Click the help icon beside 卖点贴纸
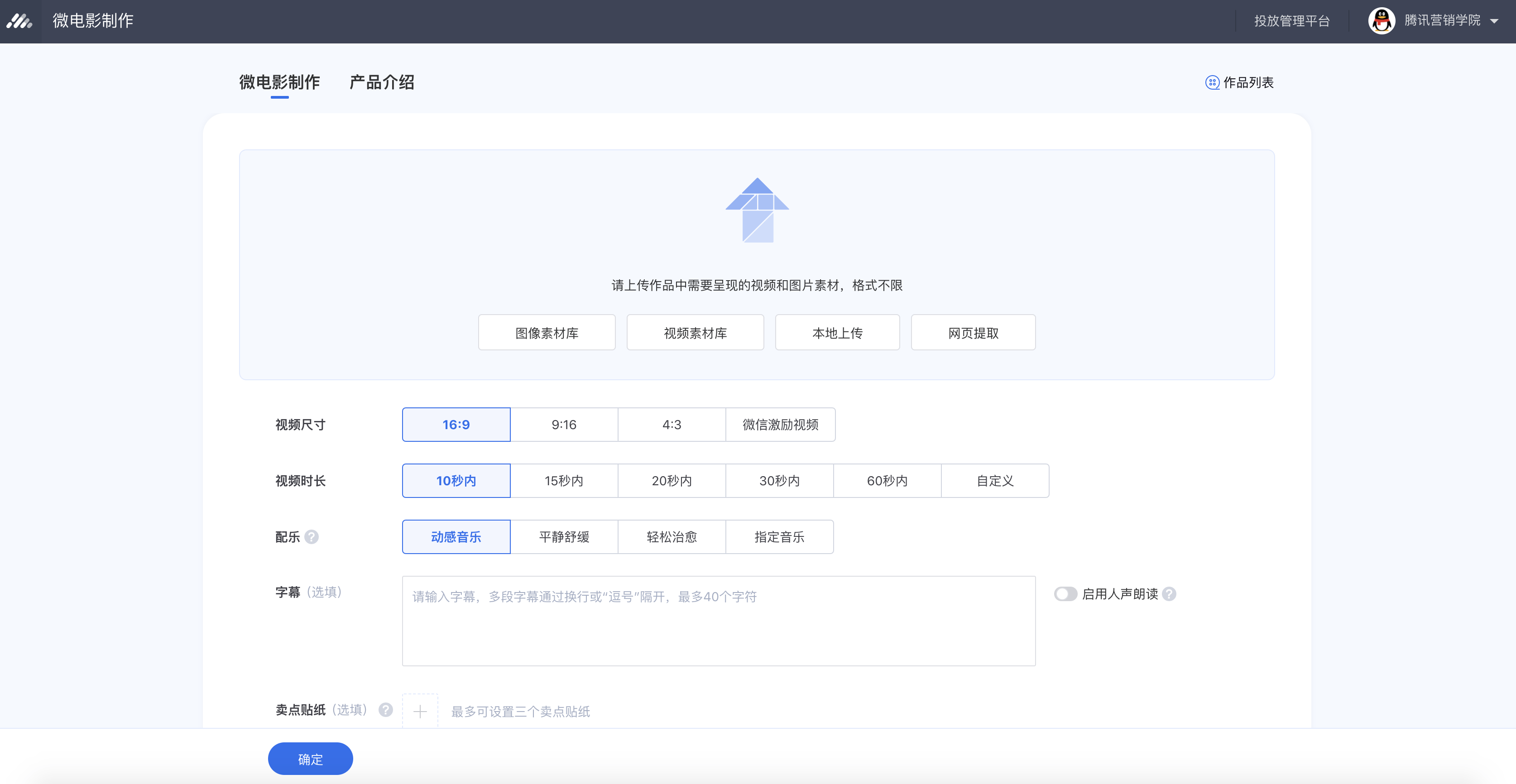 pyautogui.click(x=385, y=710)
